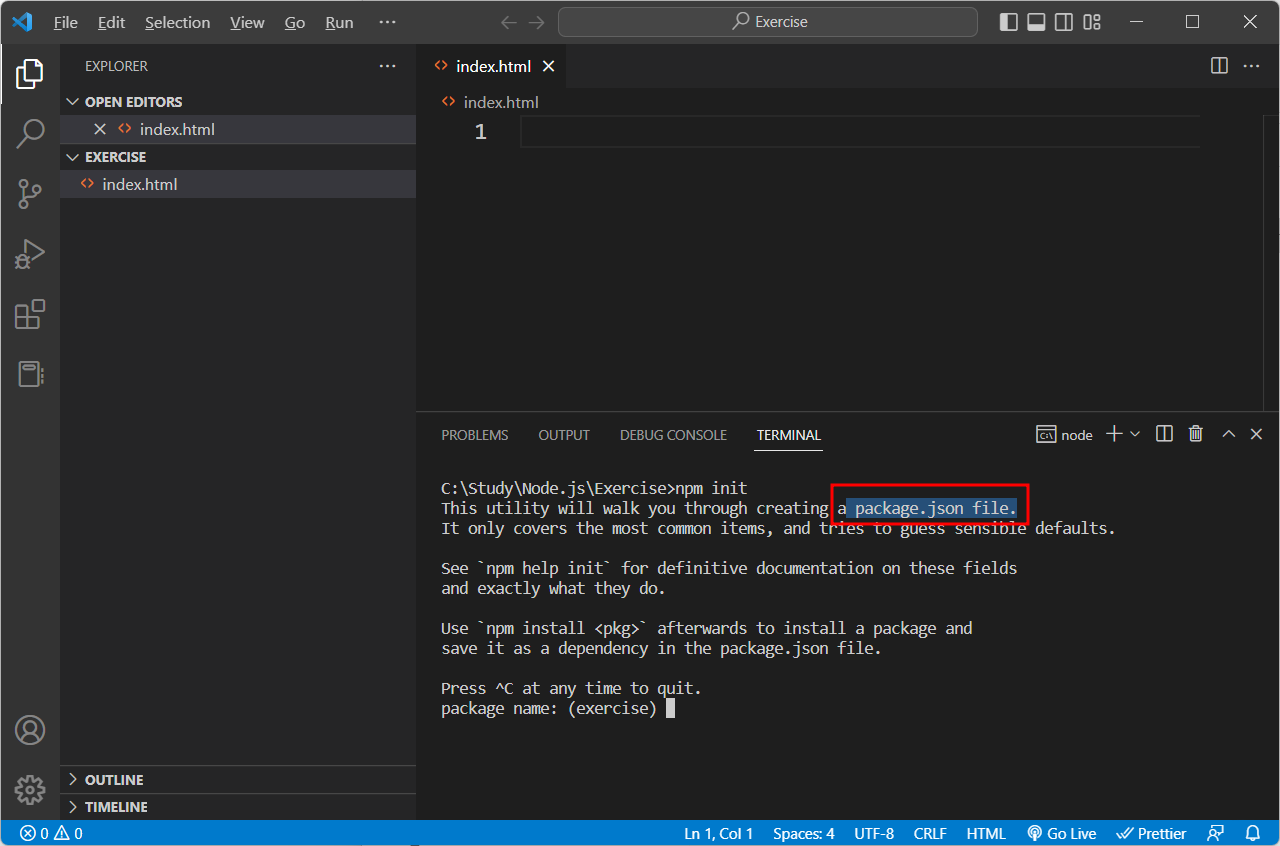This screenshot has width=1280, height=846.
Task: Open the Selection menu
Action: coord(177,21)
